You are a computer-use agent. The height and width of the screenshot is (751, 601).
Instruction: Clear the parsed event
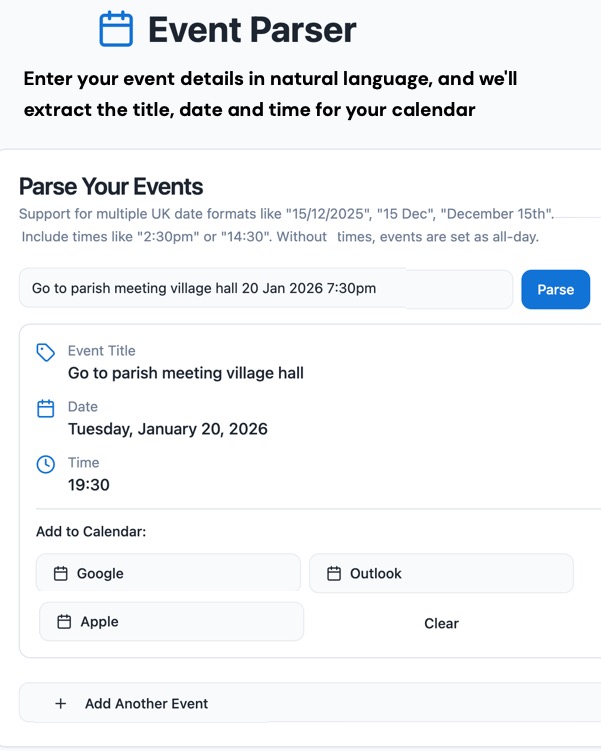tap(441, 623)
